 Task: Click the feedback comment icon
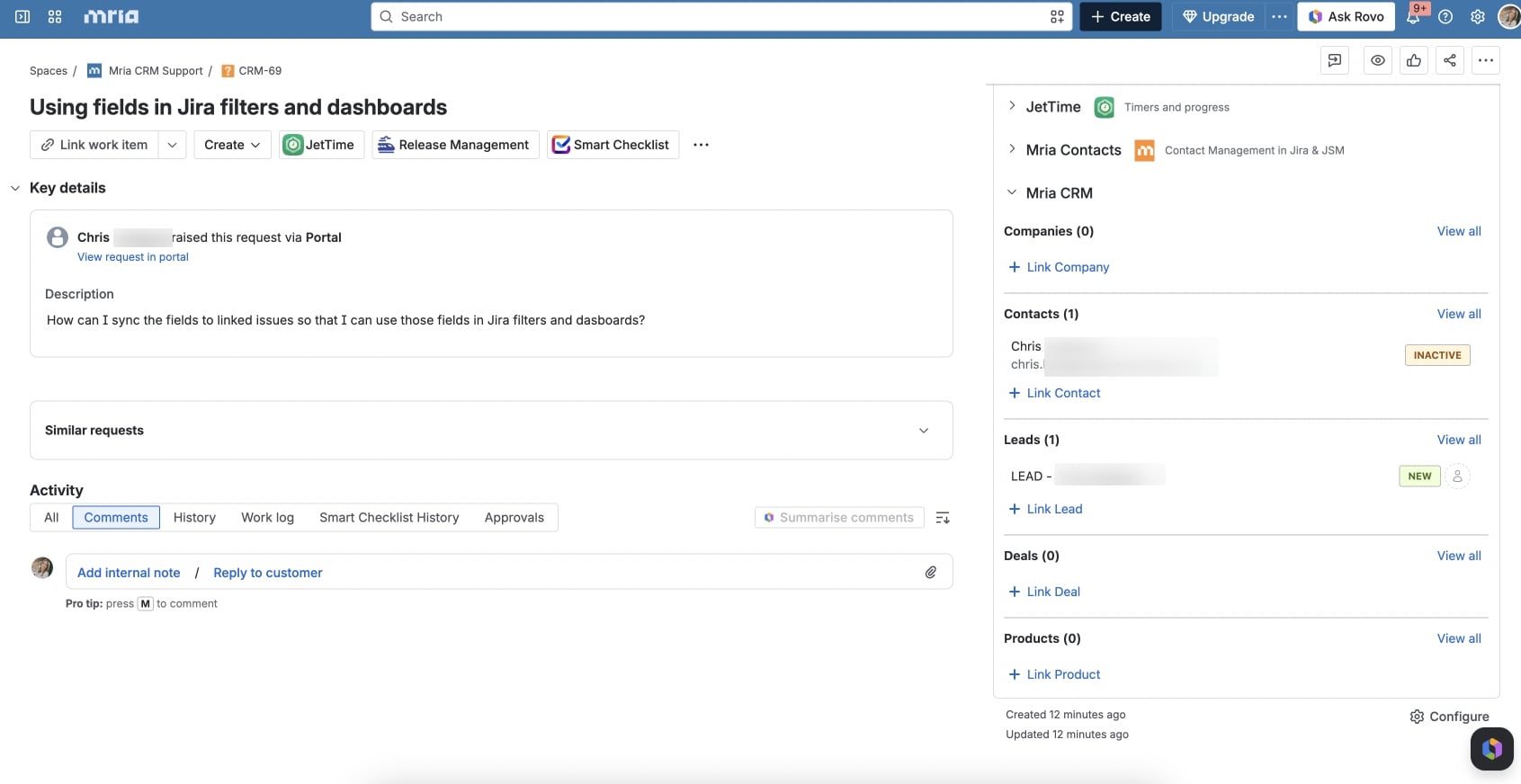[x=1335, y=60]
